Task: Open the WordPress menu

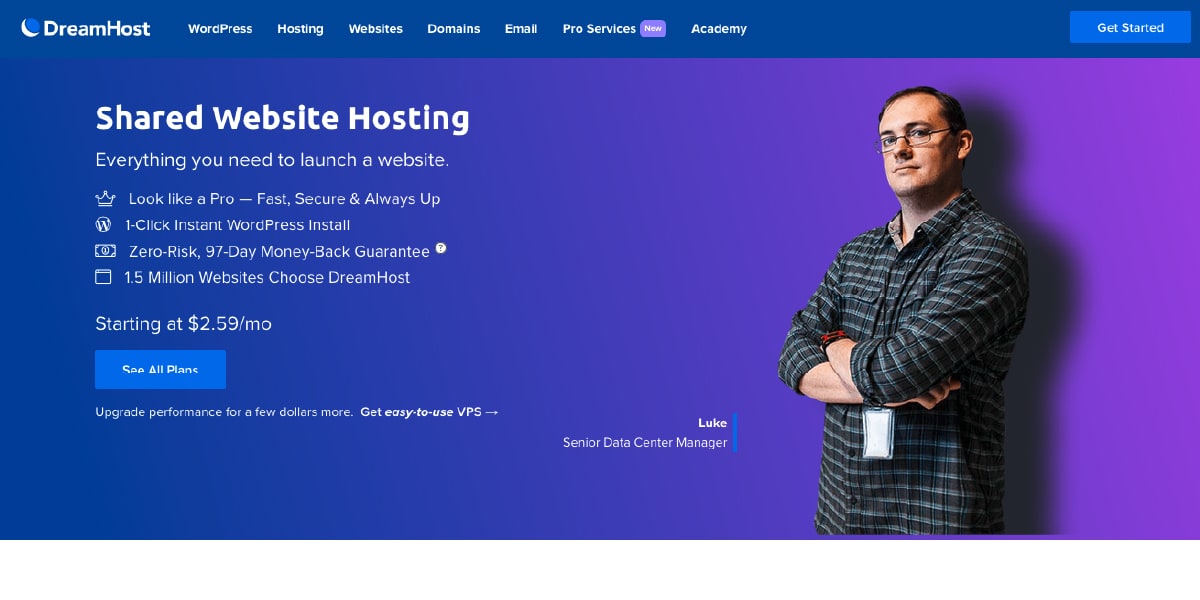Action: tap(220, 29)
